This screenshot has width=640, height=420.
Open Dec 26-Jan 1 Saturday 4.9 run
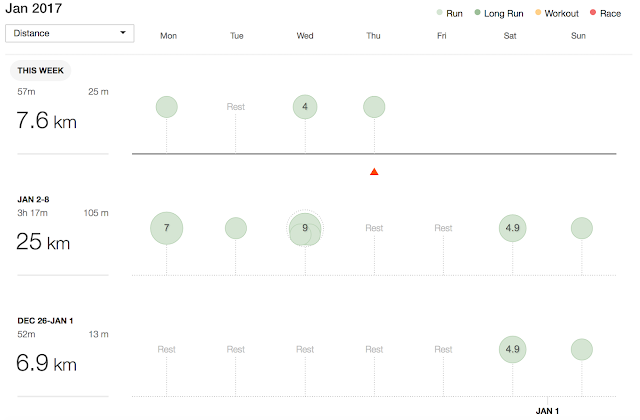point(512,349)
